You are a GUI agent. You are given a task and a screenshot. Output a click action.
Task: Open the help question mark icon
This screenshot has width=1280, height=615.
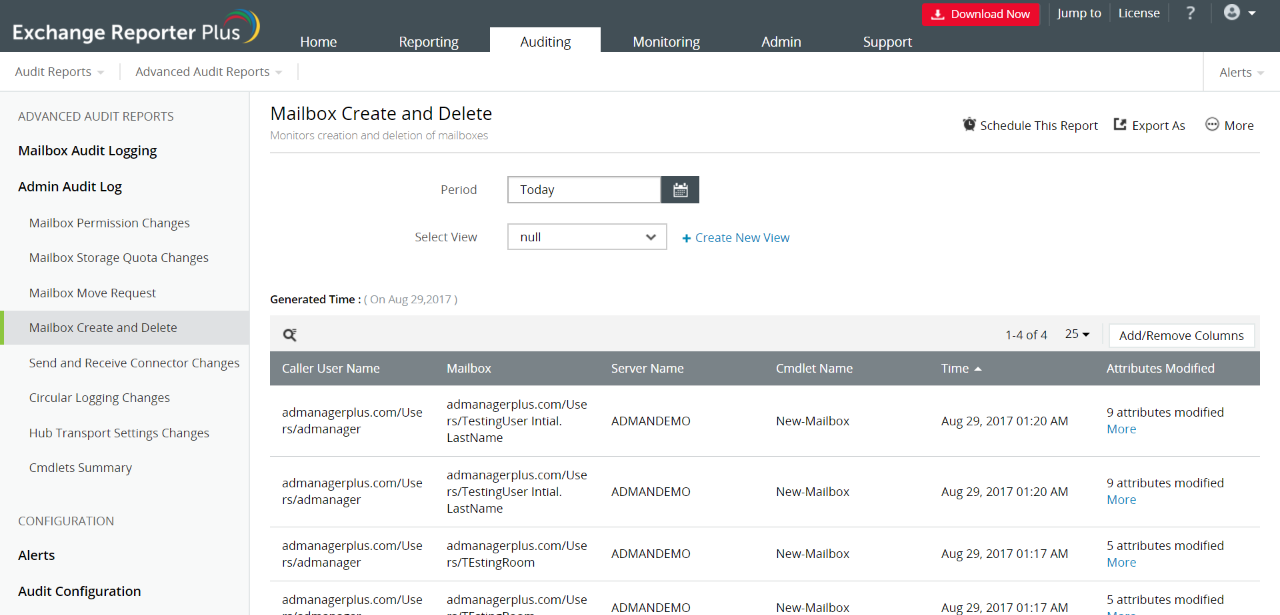pos(1190,14)
